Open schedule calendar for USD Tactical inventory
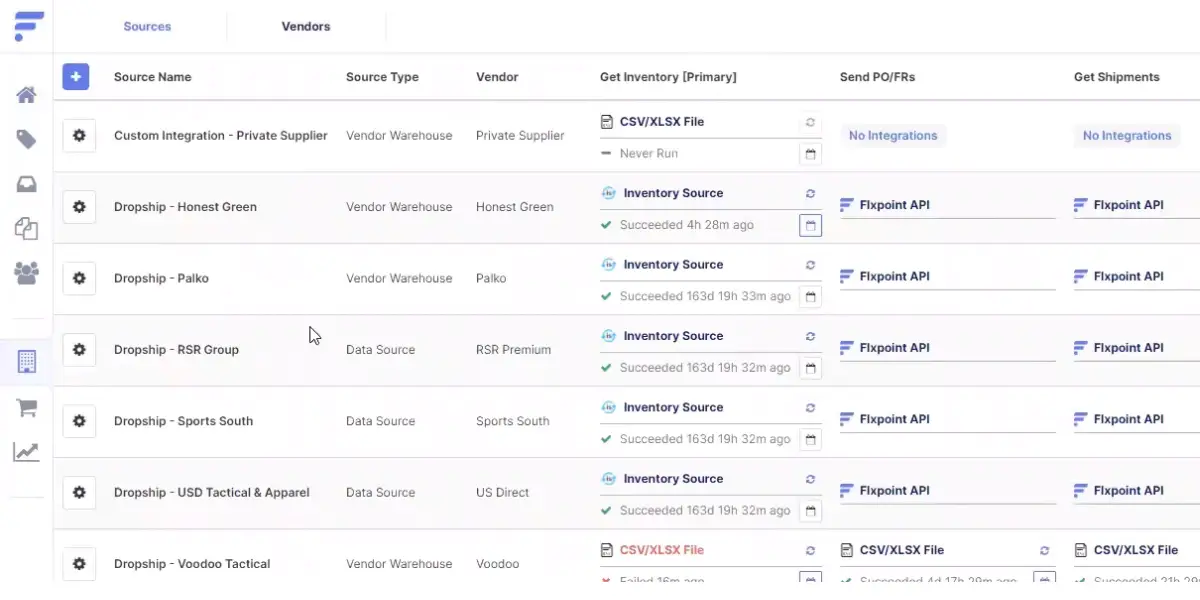 tap(810, 511)
